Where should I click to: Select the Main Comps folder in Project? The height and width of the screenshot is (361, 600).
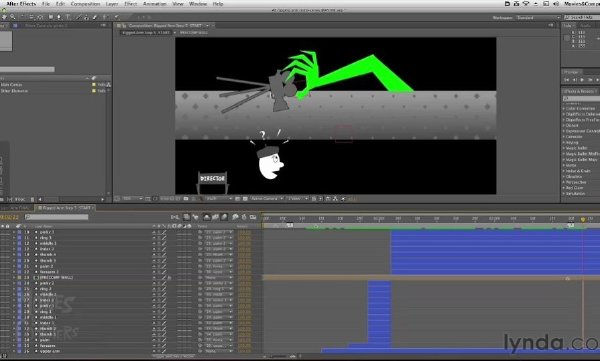click(x=11, y=85)
